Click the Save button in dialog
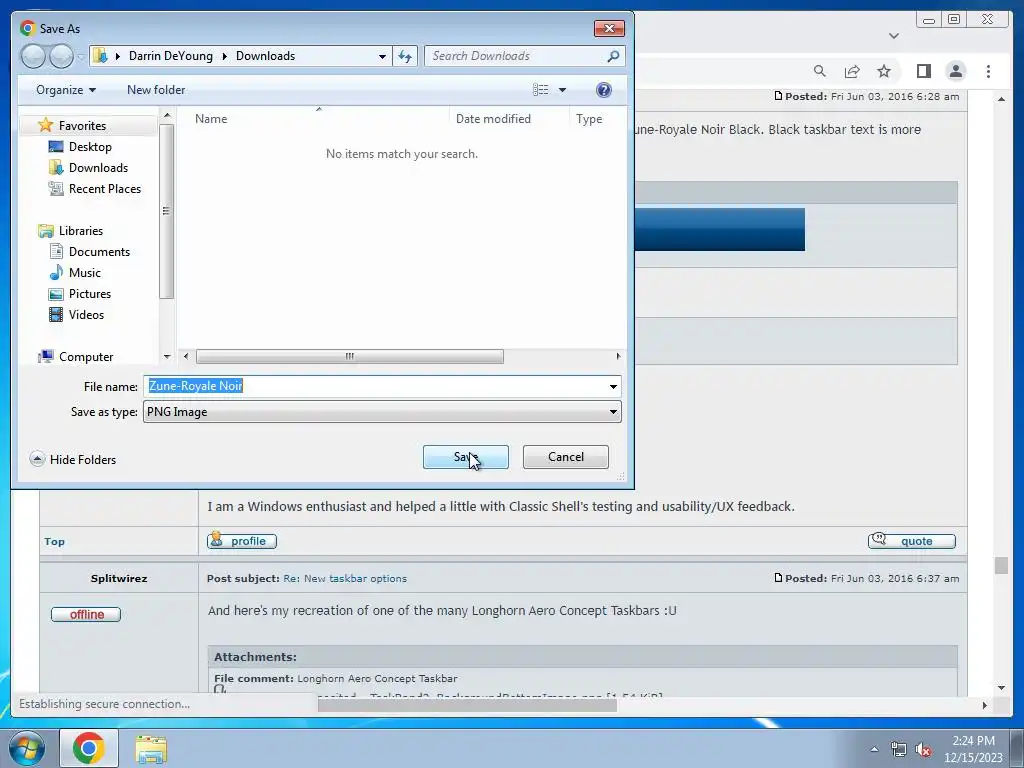This screenshot has height=768, width=1024. pos(466,457)
